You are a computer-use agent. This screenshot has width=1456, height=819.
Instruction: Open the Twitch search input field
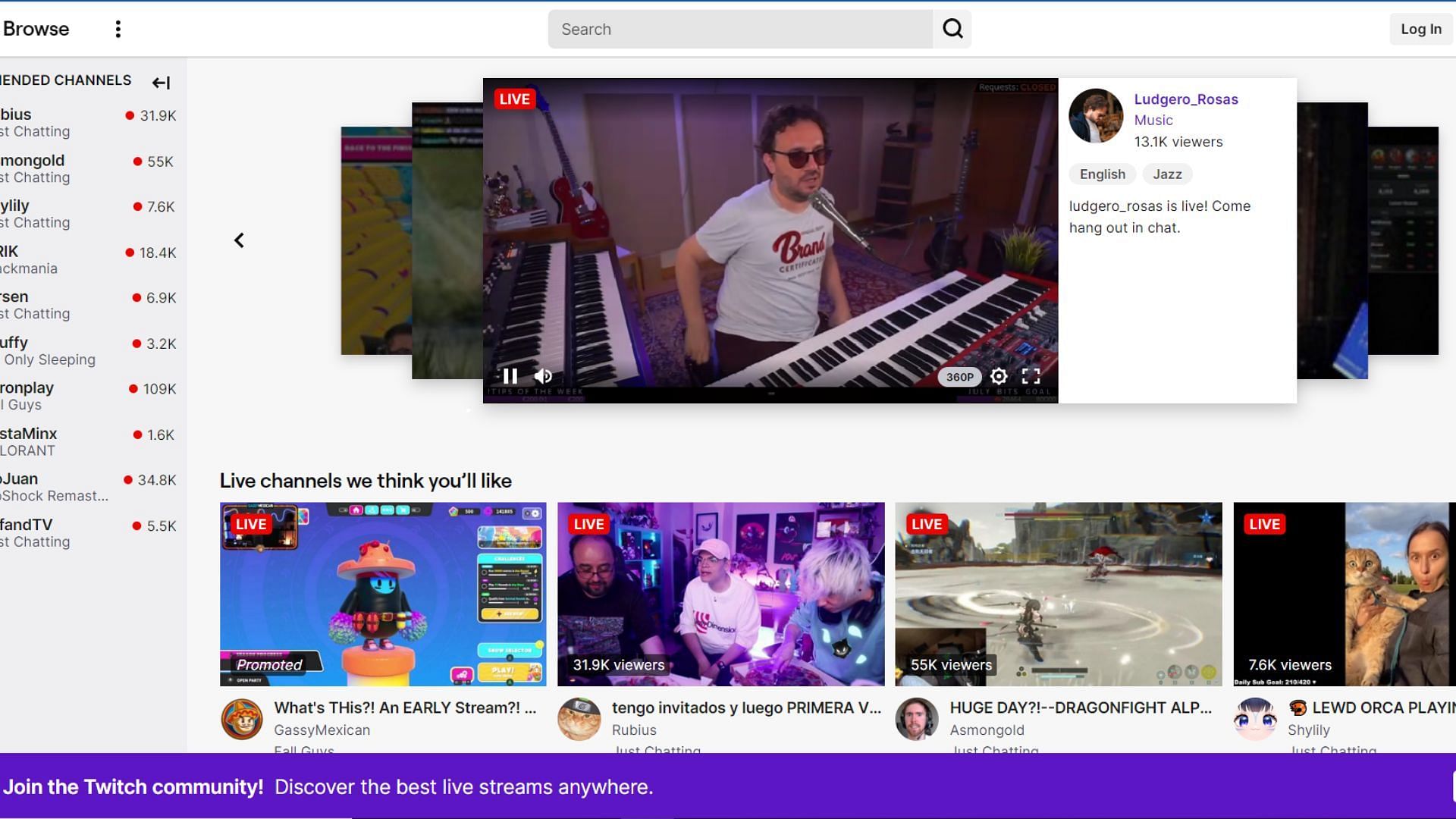coord(741,29)
